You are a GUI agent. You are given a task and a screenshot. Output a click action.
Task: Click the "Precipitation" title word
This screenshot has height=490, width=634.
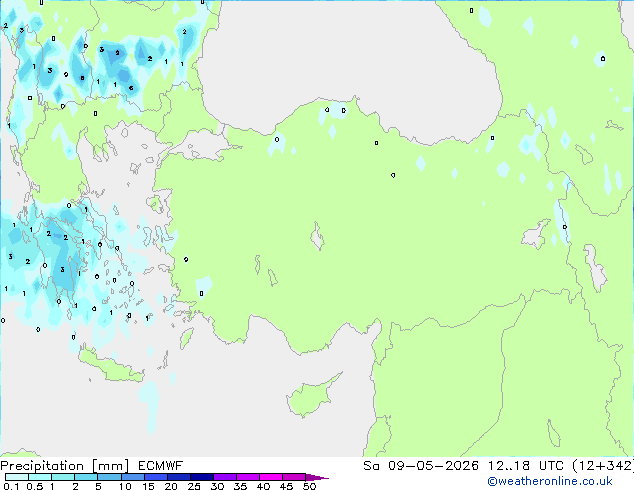42,466
